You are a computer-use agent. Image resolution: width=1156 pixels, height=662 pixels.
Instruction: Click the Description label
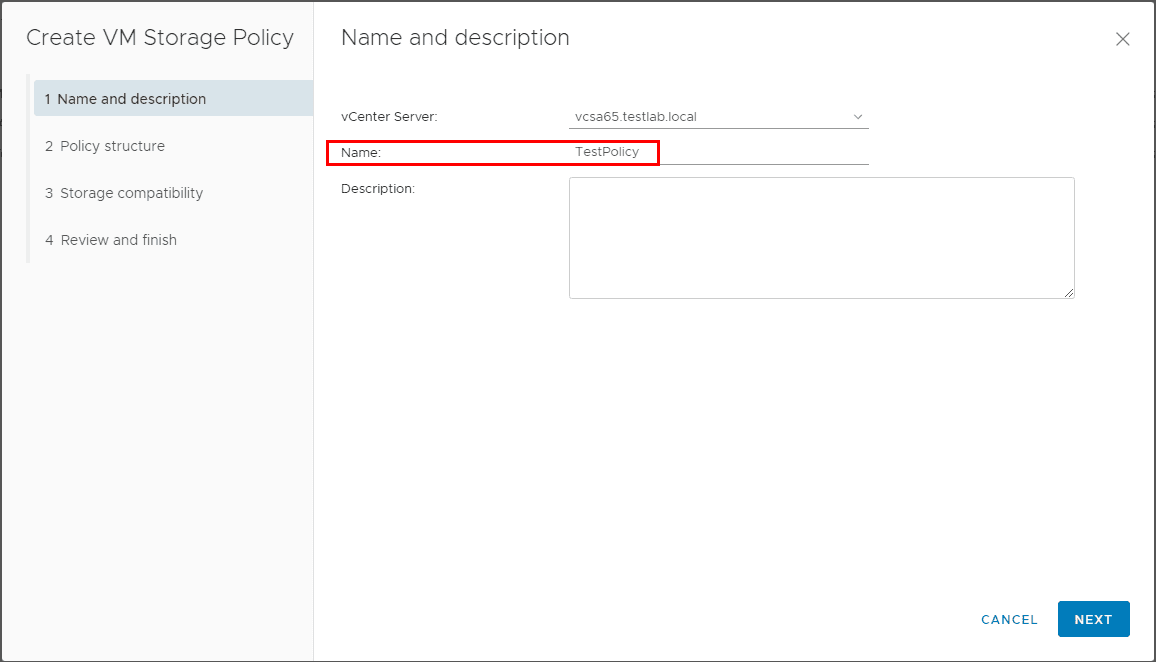pyautogui.click(x=377, y=188)
